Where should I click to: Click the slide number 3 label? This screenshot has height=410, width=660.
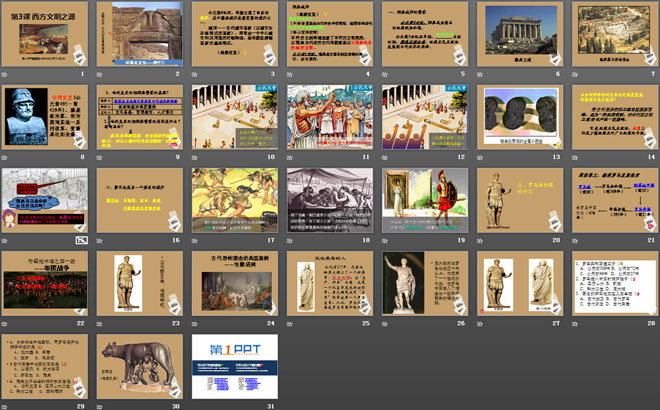273,74
